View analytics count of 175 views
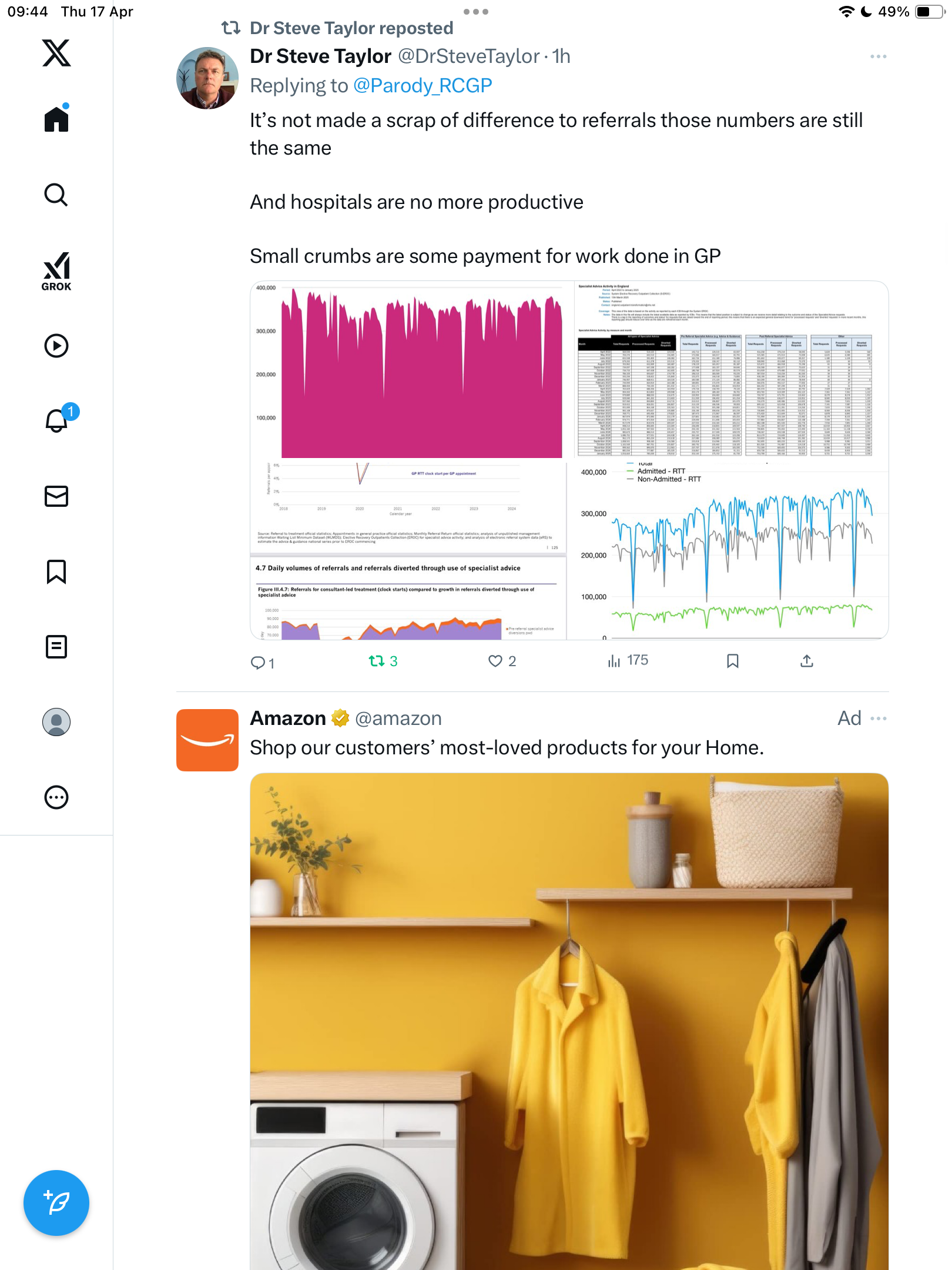Viewport: 952px width, 1270px height. [628, 661]
